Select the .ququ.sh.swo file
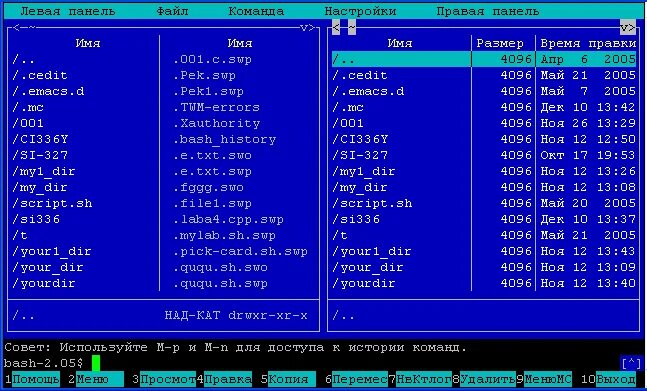 (220, 268)
